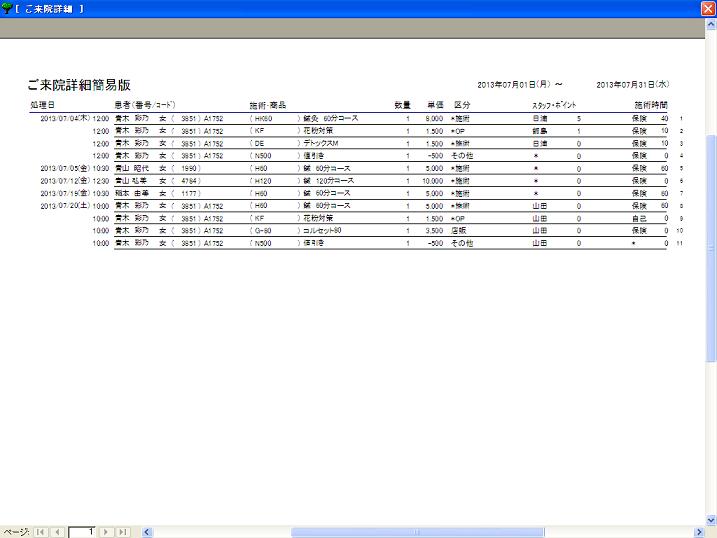Click the horizontal scrollbar thumb

point(417,532)
